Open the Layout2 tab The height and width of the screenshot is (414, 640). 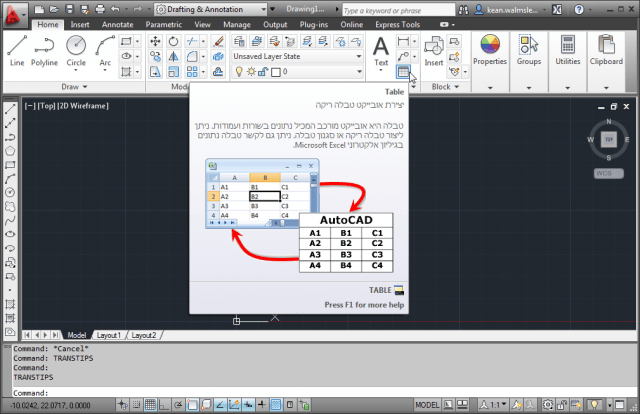pos(144,335)
